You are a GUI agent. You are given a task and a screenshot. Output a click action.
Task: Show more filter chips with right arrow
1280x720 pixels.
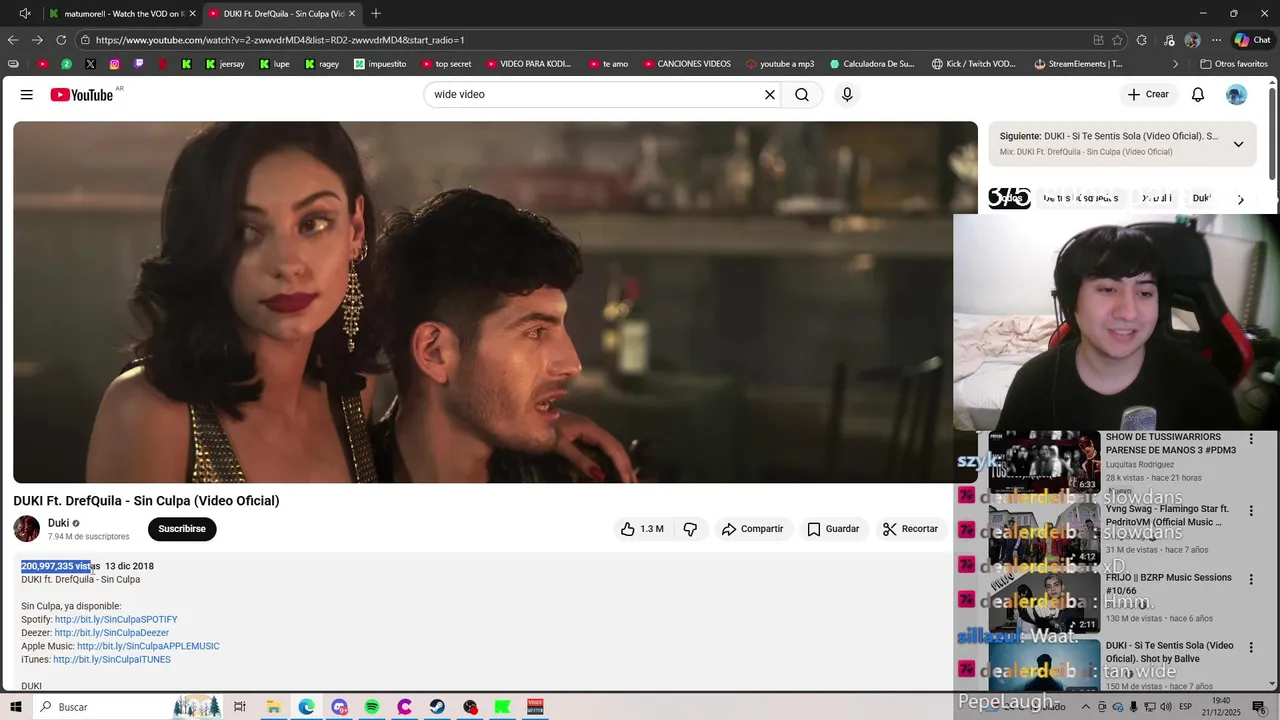point(1241,199)
